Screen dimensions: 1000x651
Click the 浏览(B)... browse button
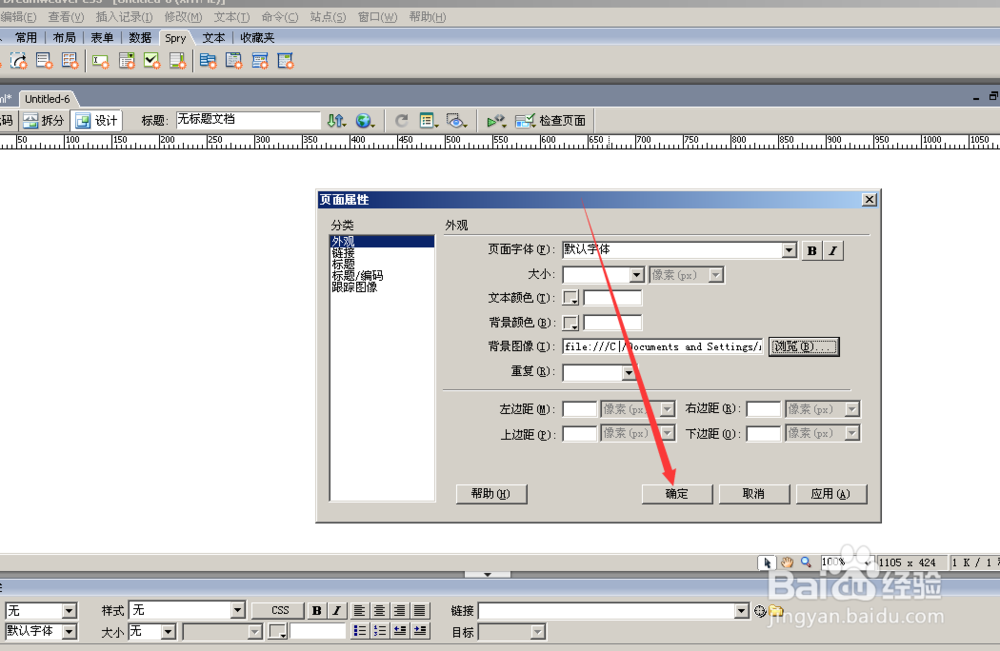(x=804, y=346)
